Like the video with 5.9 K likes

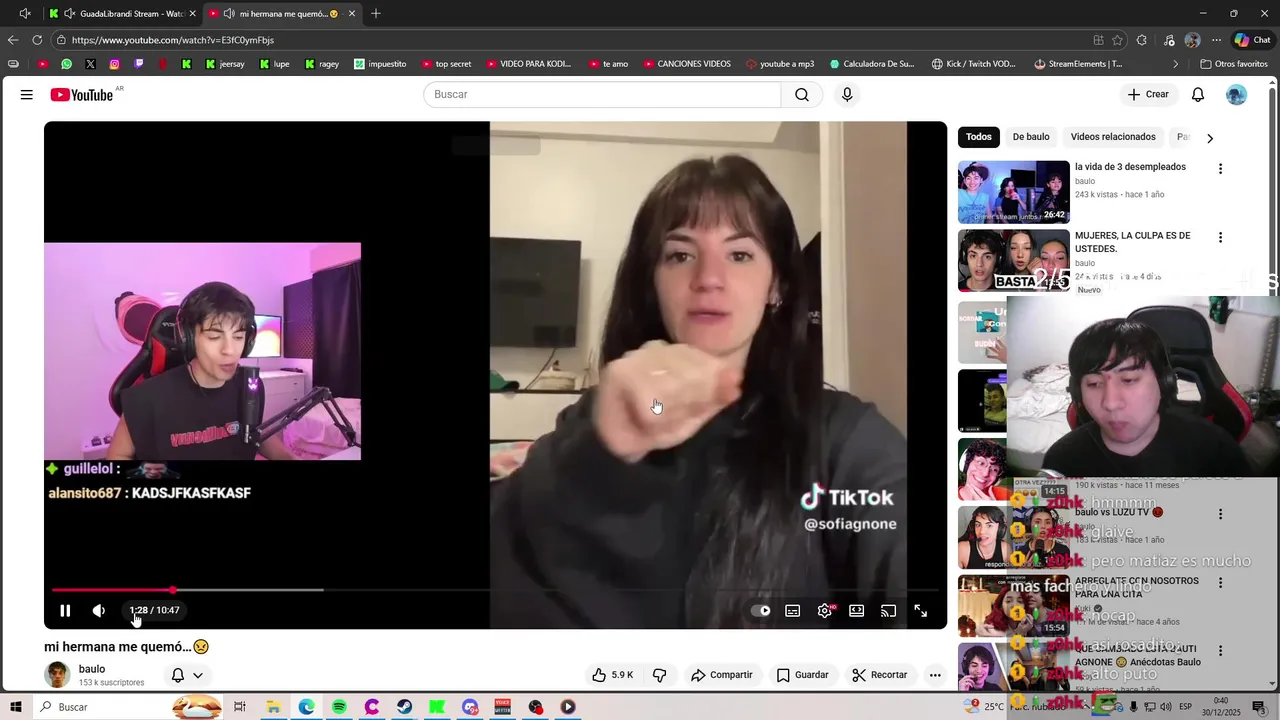[612, 675]
